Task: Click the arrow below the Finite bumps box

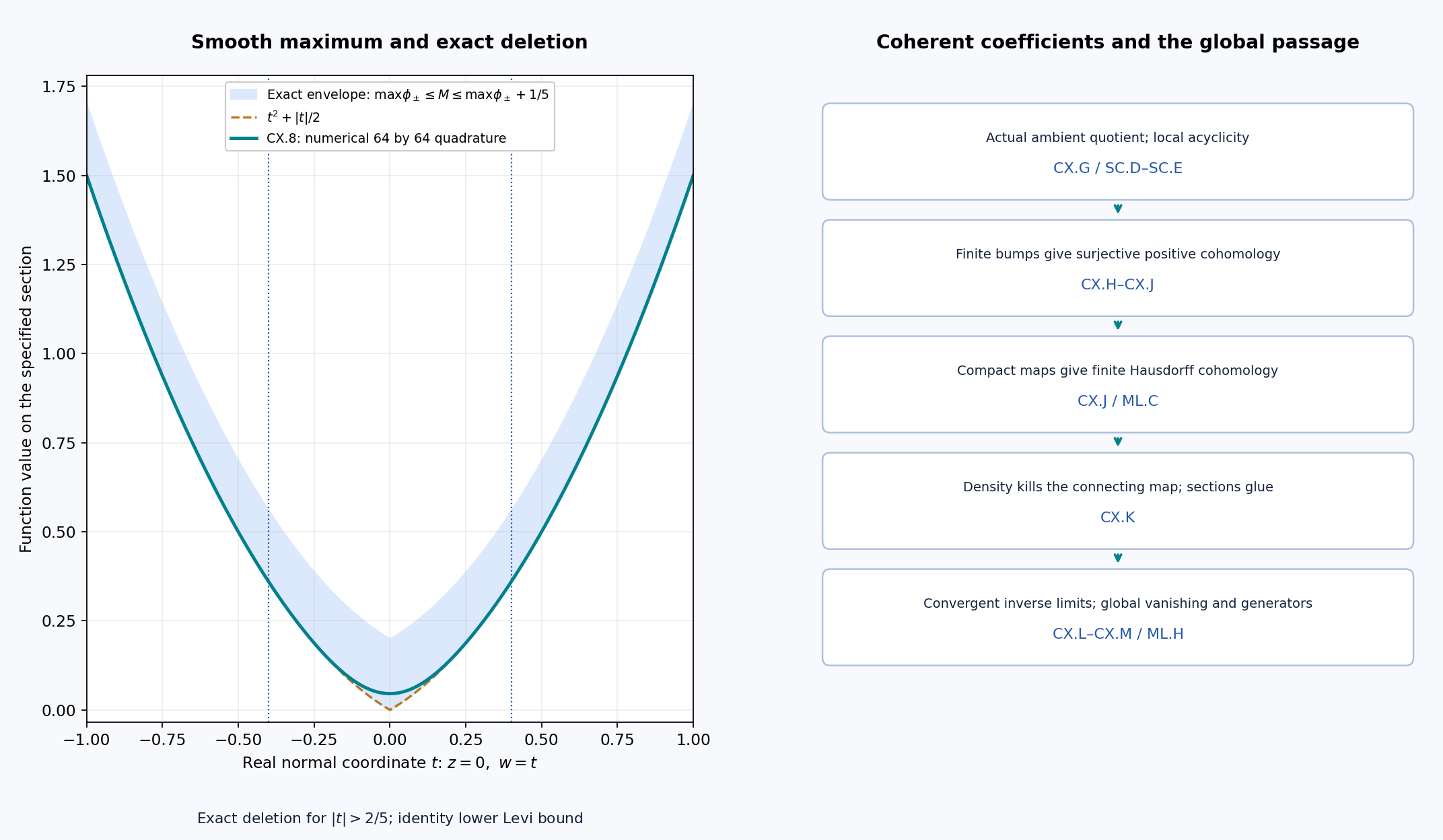Action: 1117,325
